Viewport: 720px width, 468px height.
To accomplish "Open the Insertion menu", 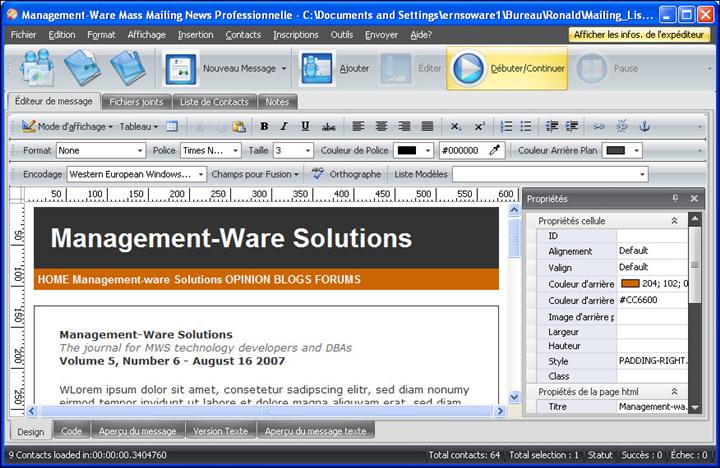I will tap(196, 34).
